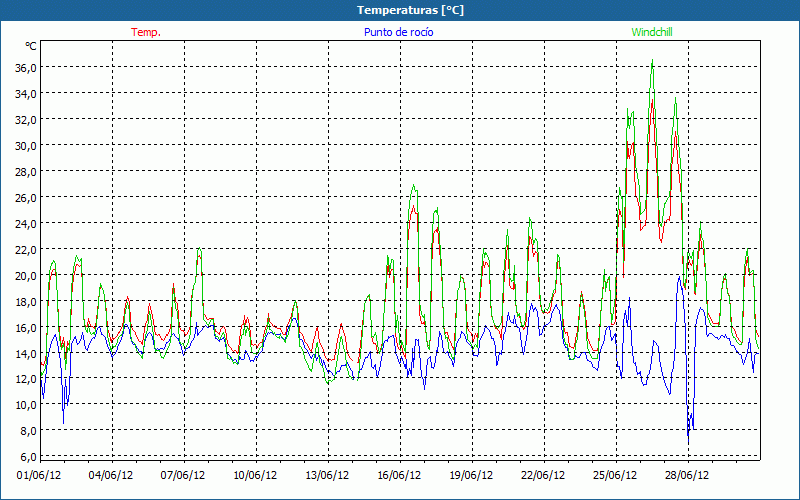Click the '36,0' y-axis value
800x500 pixels.
pos(27,67)
